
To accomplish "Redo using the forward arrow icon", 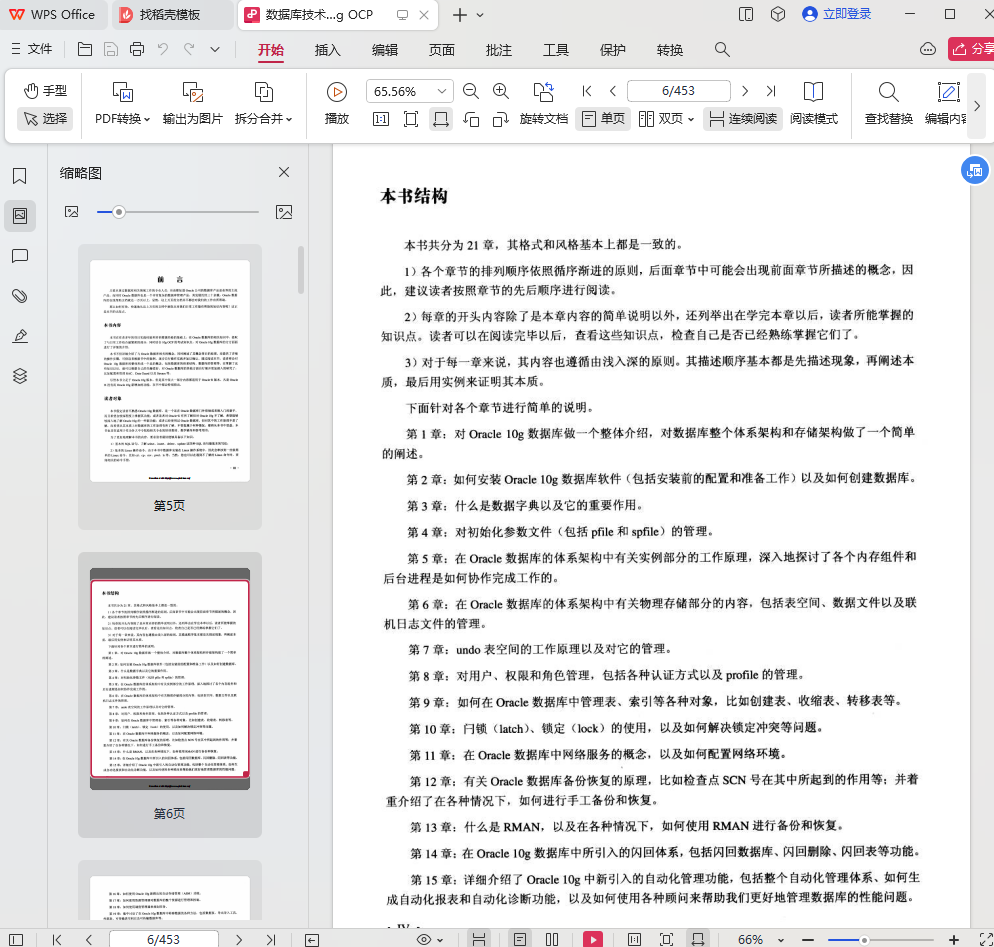I will (189, 49).
